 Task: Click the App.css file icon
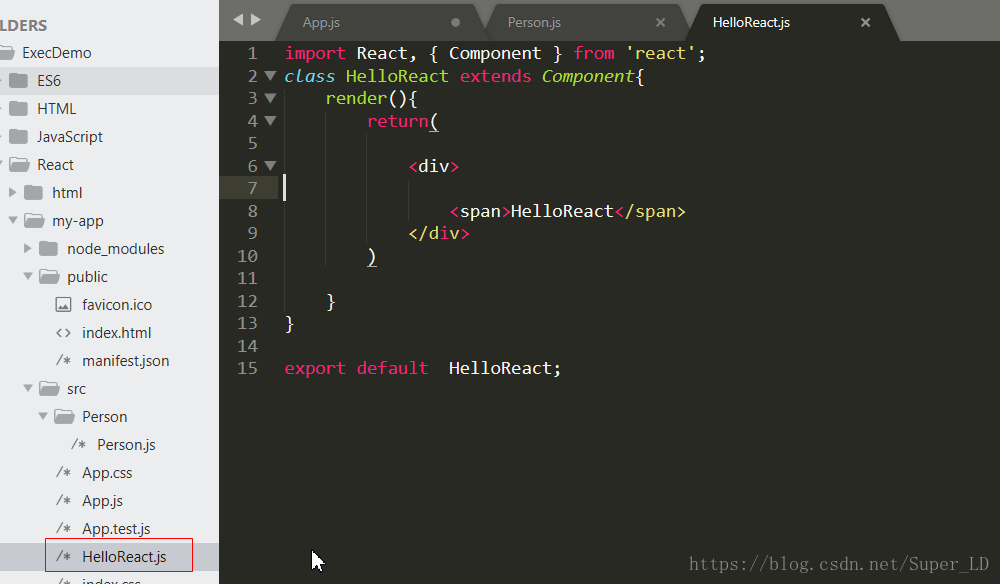(x=63, y=472)
